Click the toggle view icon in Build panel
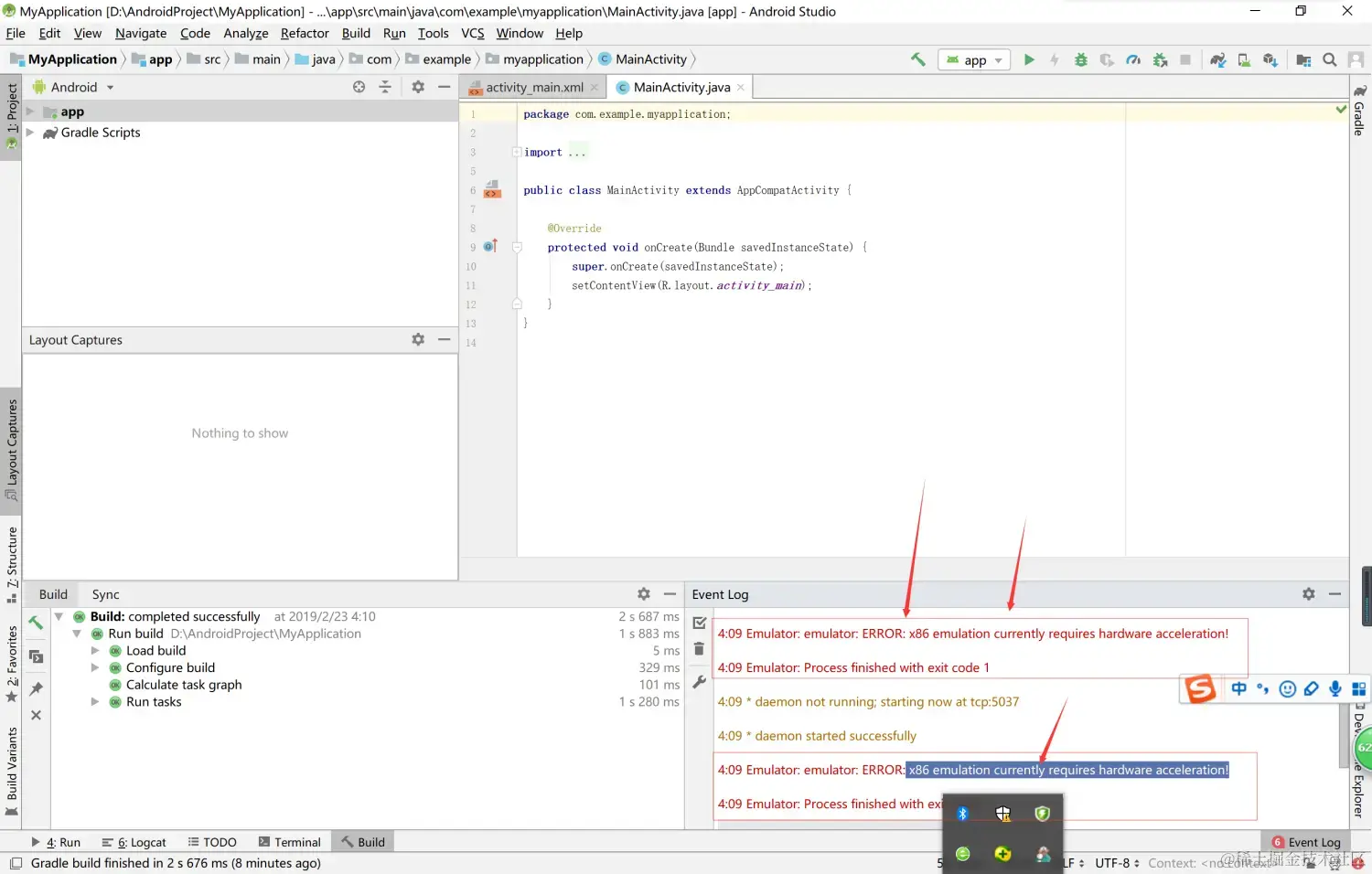Image resolution: width=1372 pixels, height=874 pixels. [x=36, y=656]
